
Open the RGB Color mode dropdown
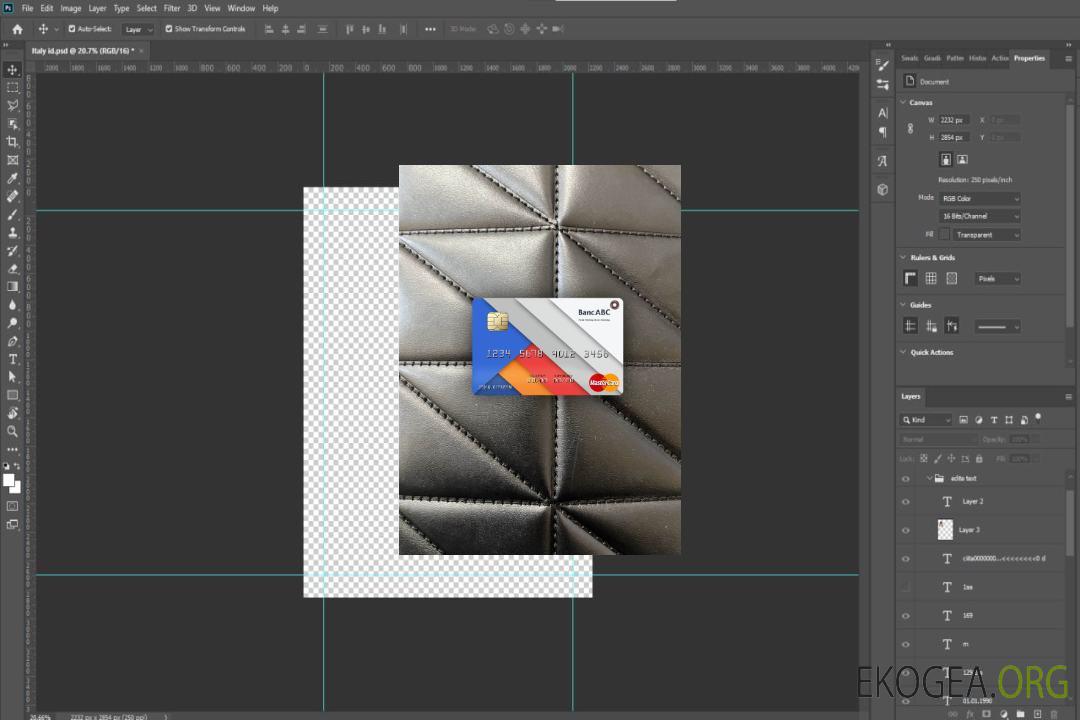click(979, 198)
